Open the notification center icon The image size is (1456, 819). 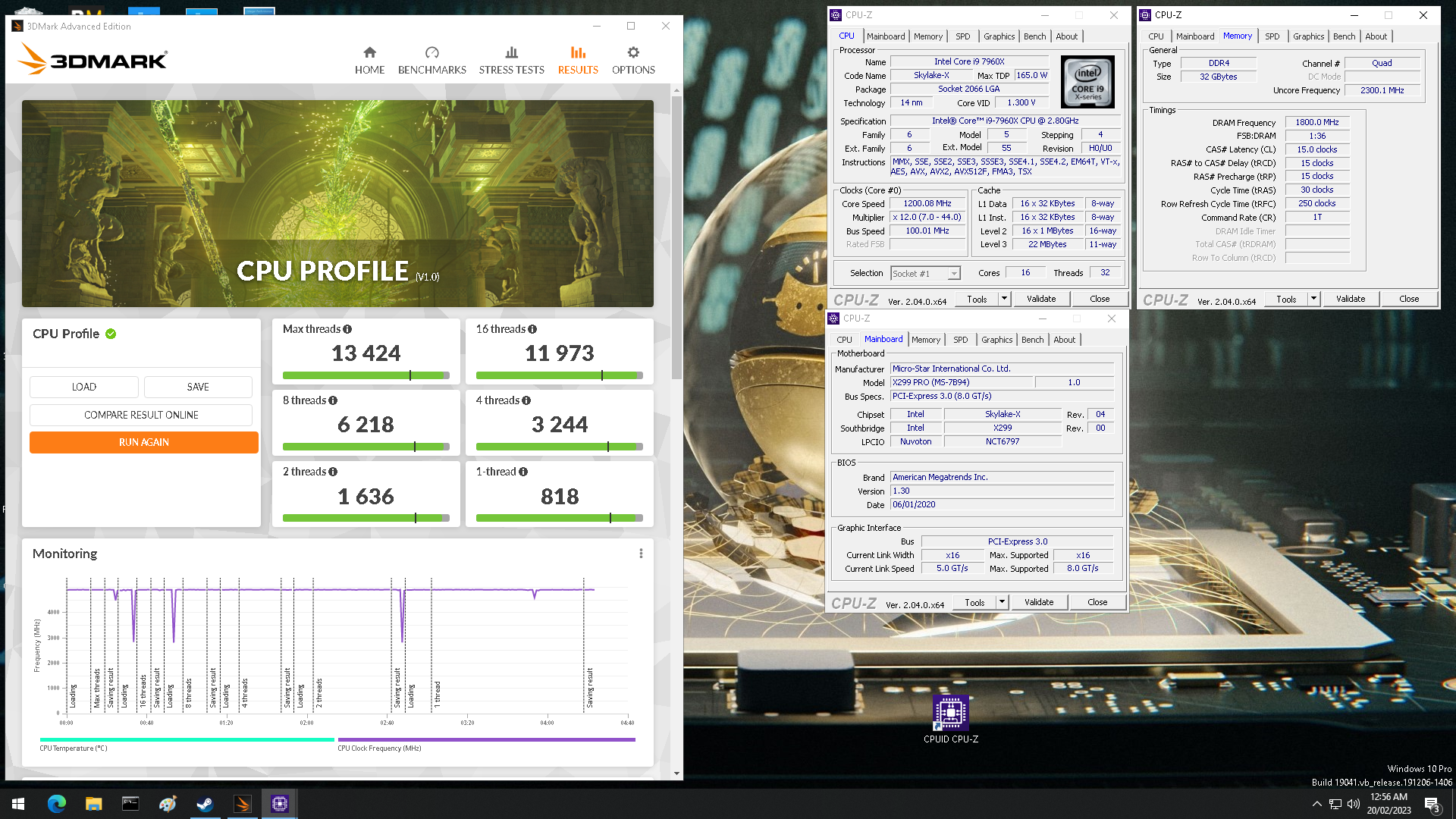tap(1432, 805)
